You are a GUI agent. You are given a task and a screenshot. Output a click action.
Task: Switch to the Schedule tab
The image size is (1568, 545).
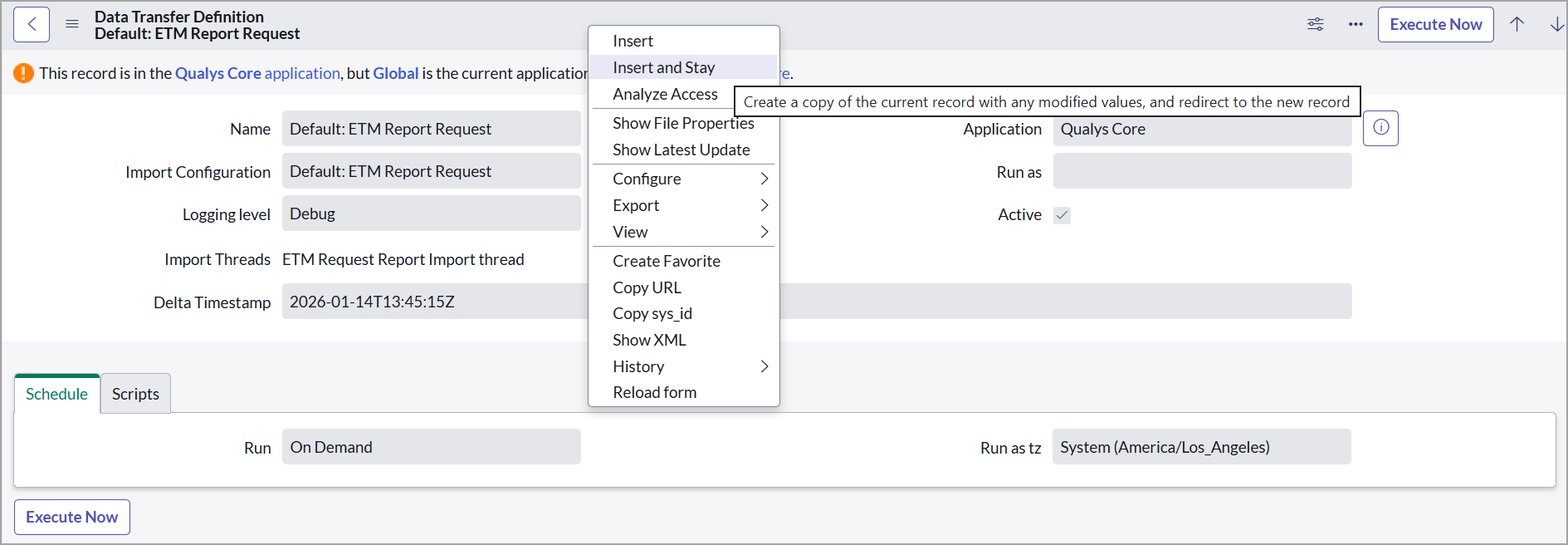(56, 394)
